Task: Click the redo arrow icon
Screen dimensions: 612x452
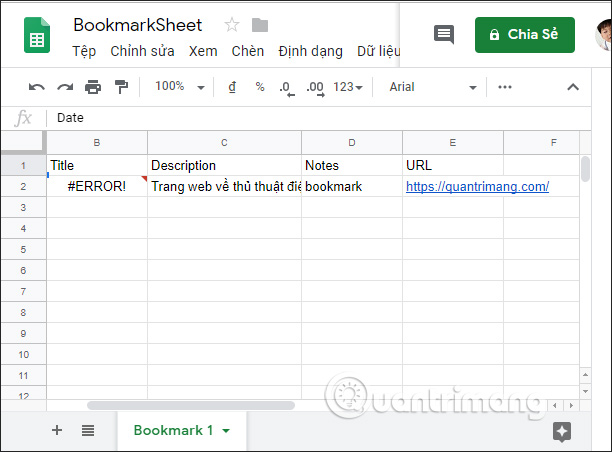Action: point(65,87)
